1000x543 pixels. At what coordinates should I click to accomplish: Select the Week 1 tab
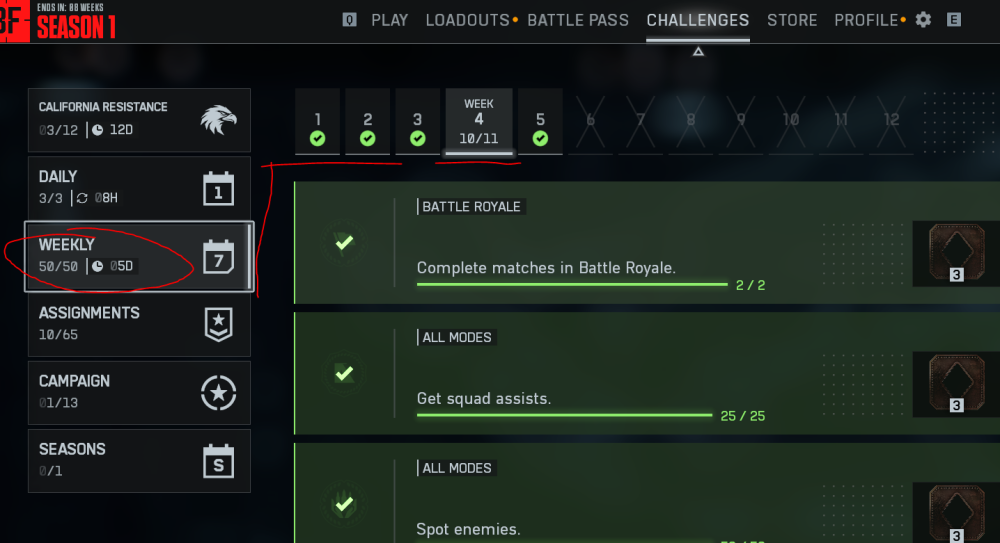tap(318, 123)
